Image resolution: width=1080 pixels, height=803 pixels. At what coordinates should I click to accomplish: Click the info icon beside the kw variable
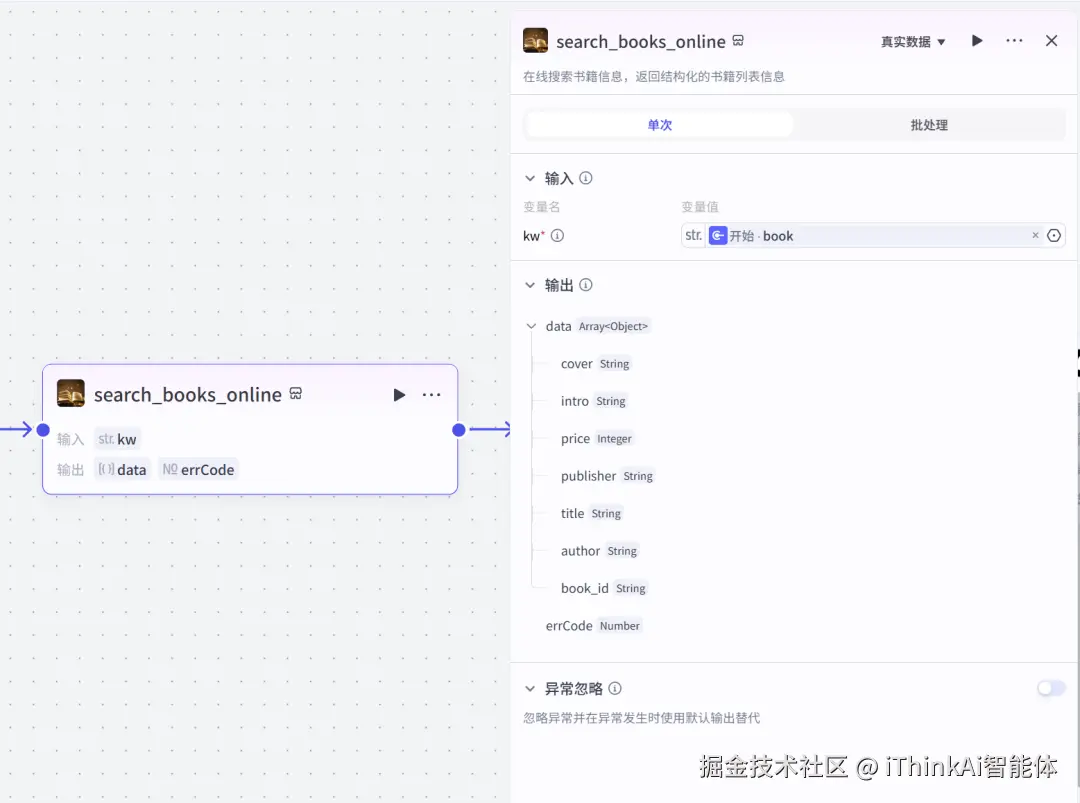point(557,236)
